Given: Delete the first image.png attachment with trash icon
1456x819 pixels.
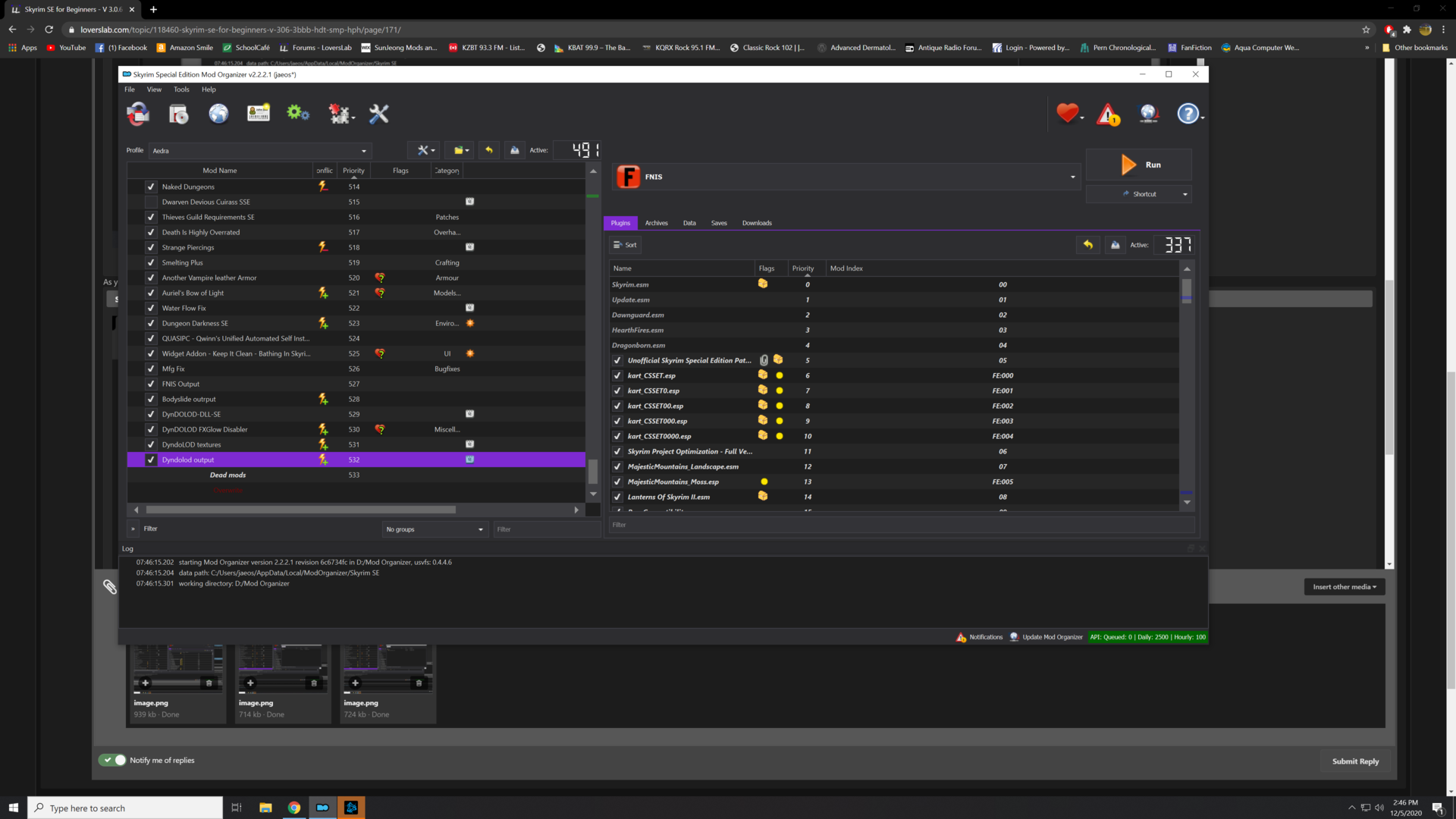Looking at the screenshot, I should click(209, 683).
